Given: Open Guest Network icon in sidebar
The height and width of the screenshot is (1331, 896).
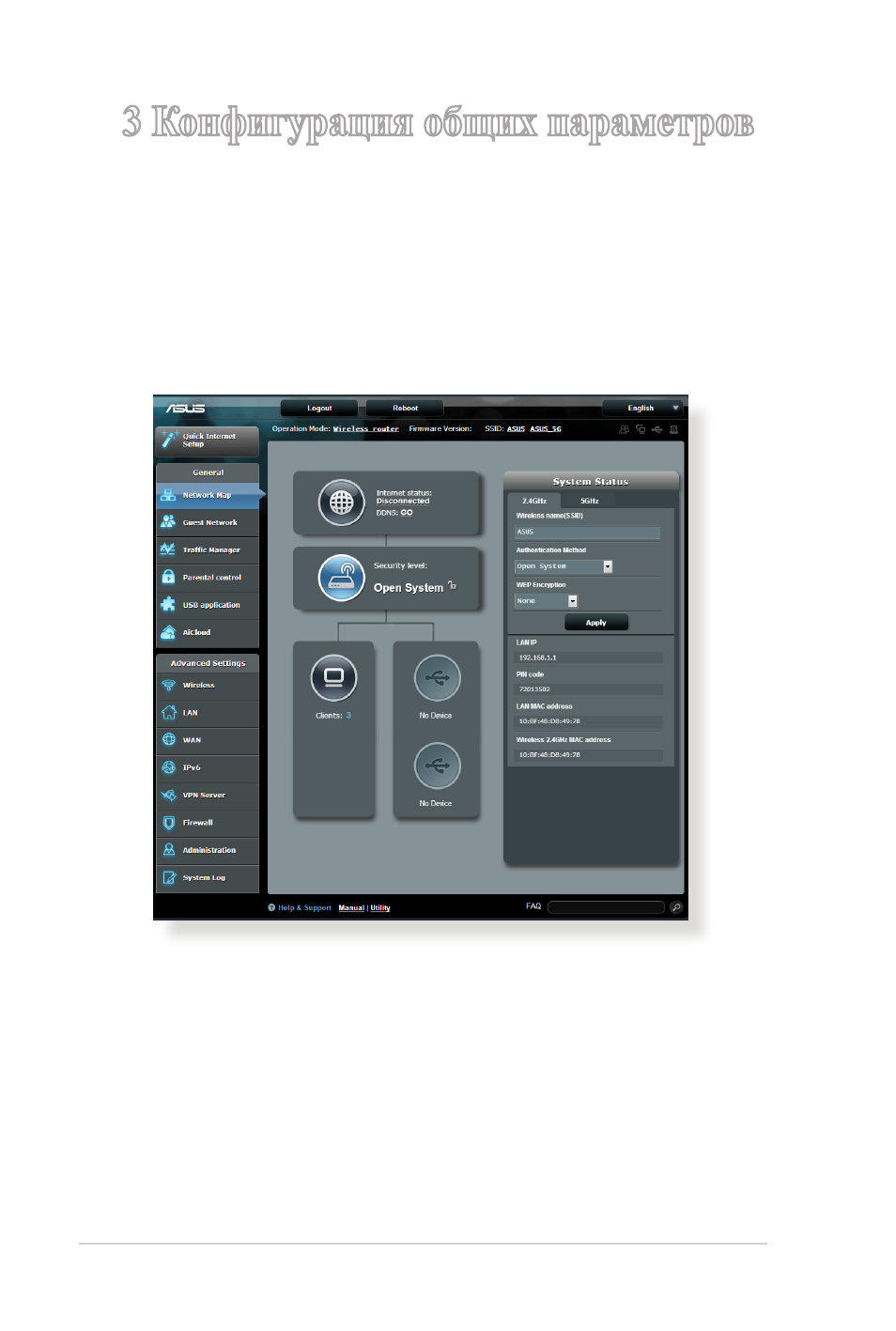Looking at the screenshot, I should pos(168,521).
